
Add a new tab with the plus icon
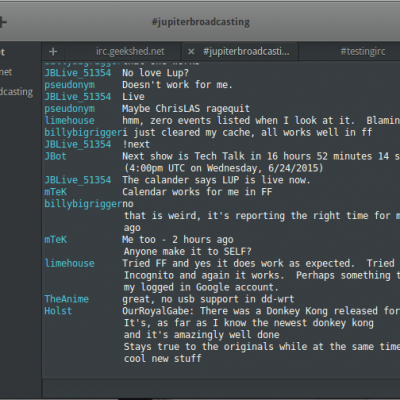click(53, 52)
